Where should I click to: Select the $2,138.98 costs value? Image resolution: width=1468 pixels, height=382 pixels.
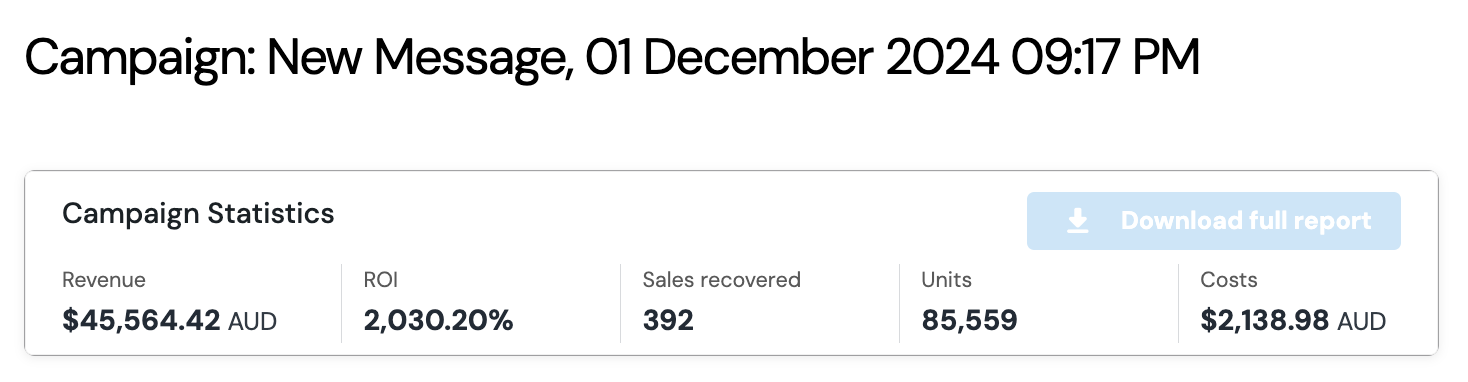(x=1265, y=321)
